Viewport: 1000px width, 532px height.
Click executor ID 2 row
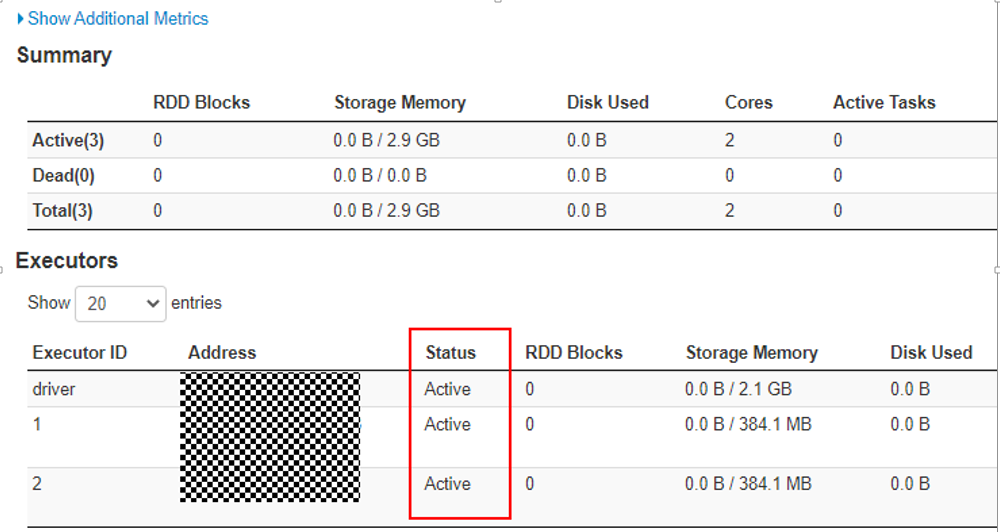(37, 484)
